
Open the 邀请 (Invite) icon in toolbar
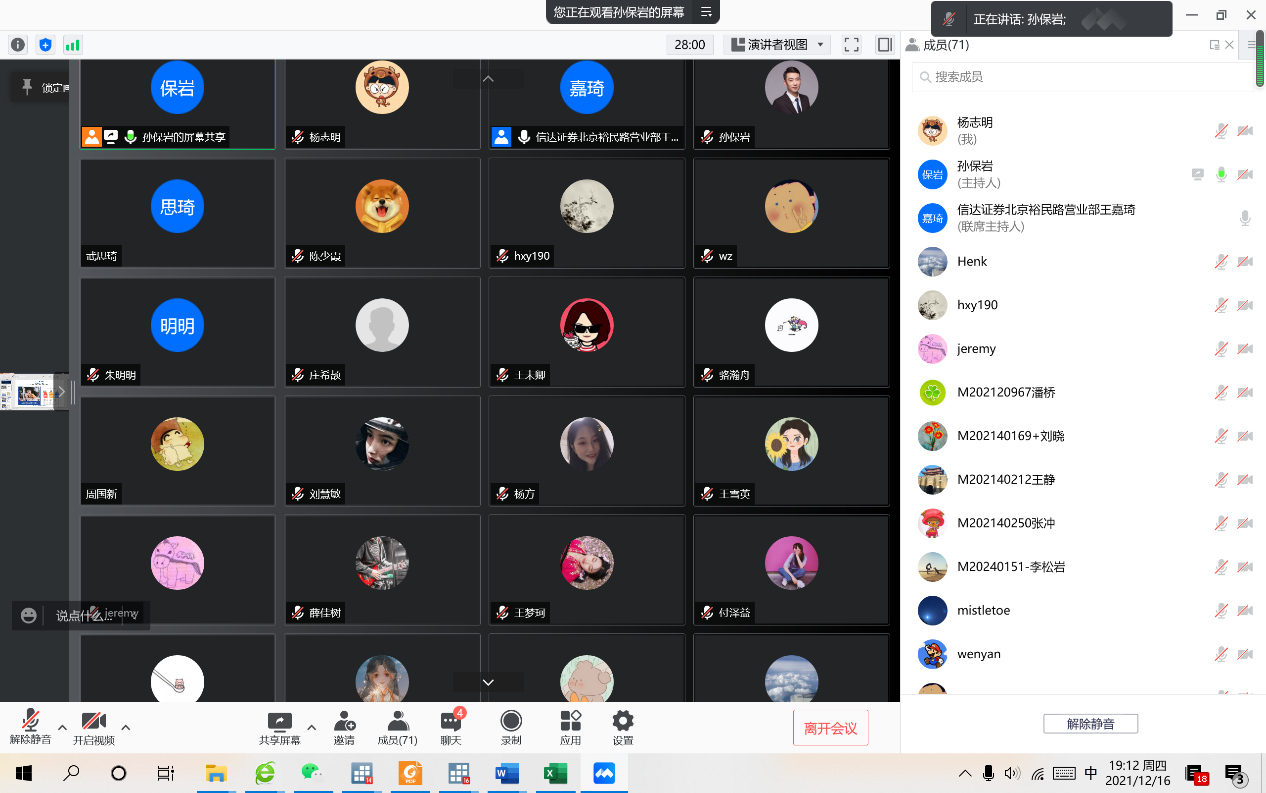344,722
